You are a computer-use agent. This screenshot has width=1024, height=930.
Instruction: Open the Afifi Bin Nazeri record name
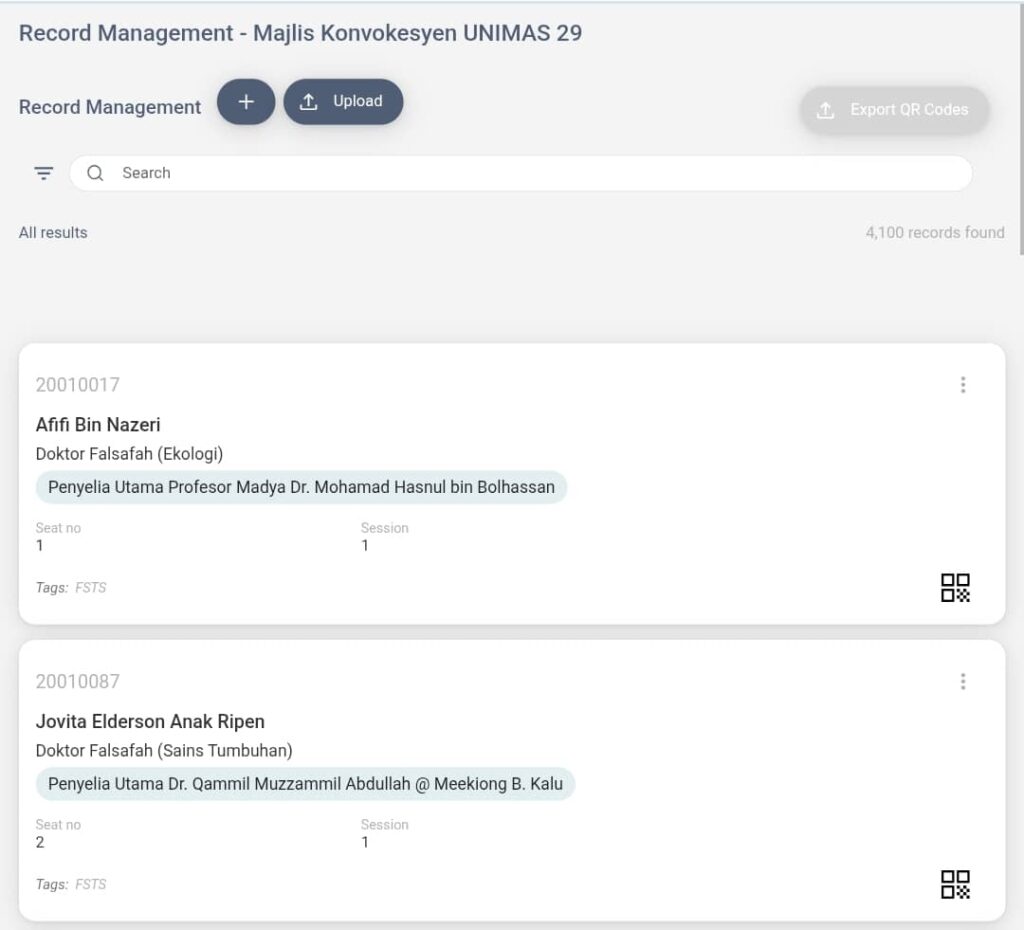pyautogui.click(x=98, y=425)
